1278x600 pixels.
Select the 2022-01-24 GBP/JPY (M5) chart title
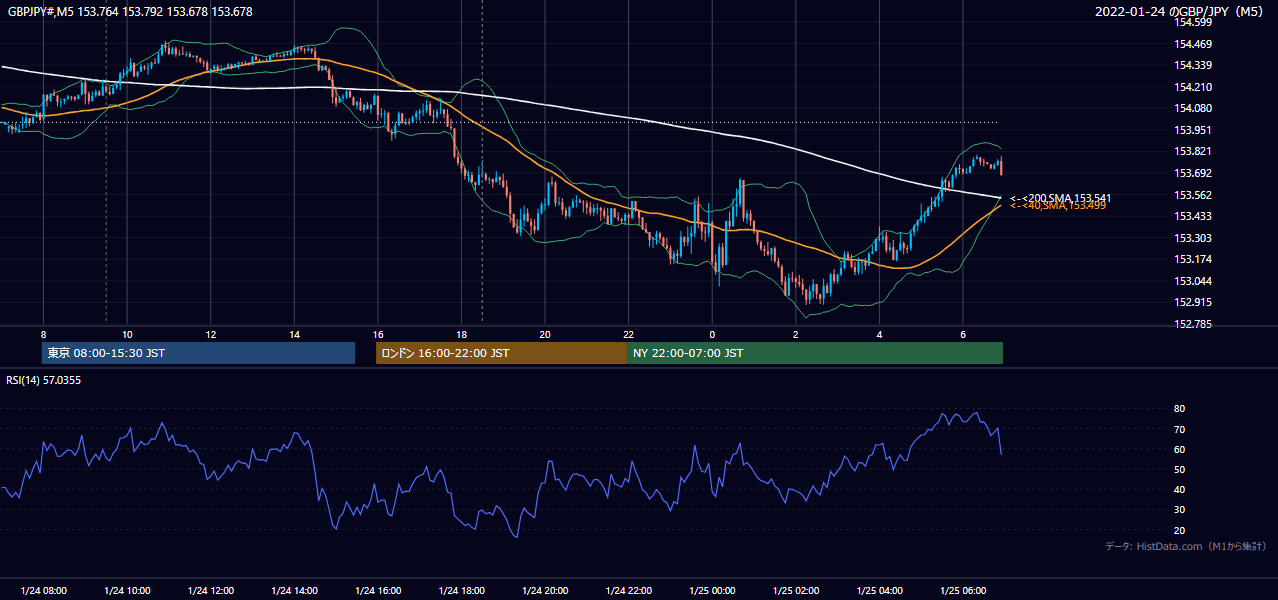coord(1180,11)
